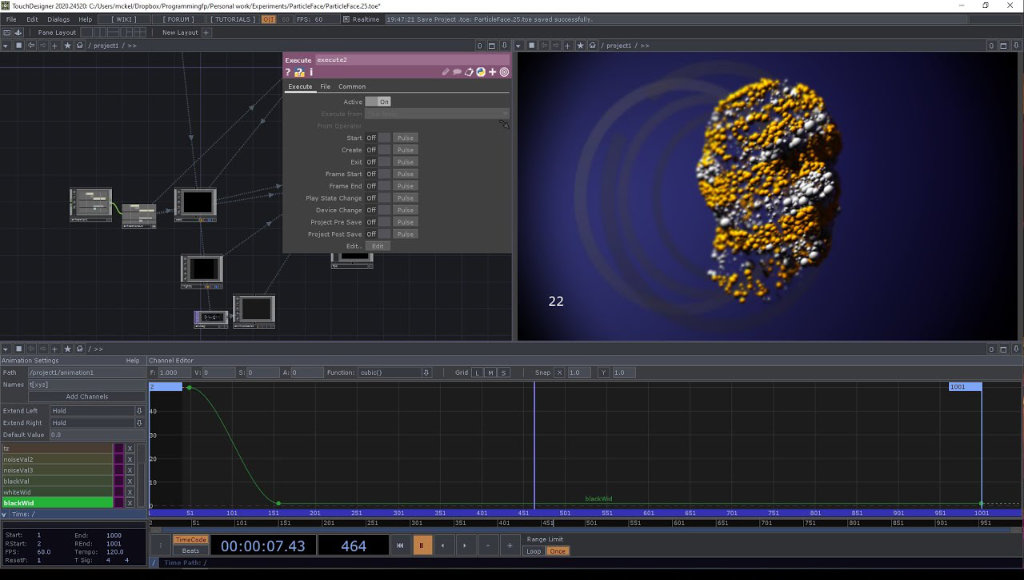
Task: Click the Python language icon in parameter header
Action: pyautogui.click(x=481, y=72)
